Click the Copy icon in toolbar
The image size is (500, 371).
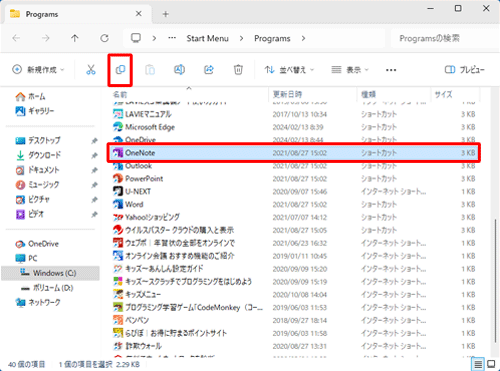120,70
